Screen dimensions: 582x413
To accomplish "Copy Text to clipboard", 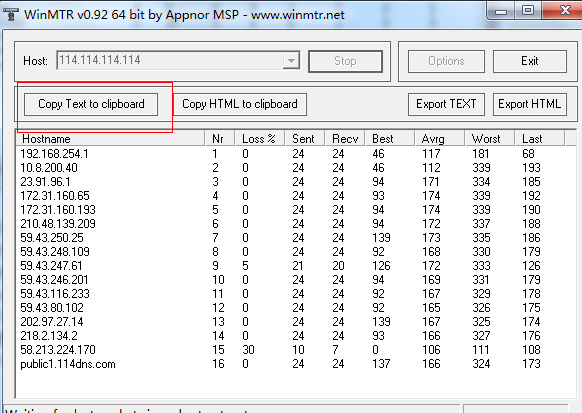I will 91,104.
